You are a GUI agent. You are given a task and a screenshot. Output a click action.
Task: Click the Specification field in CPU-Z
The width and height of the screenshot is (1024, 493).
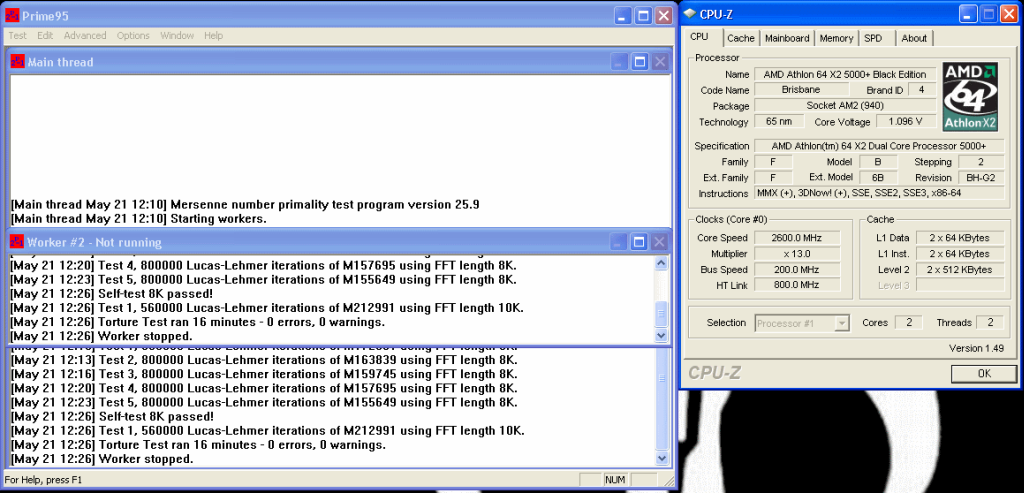[879, 146]
